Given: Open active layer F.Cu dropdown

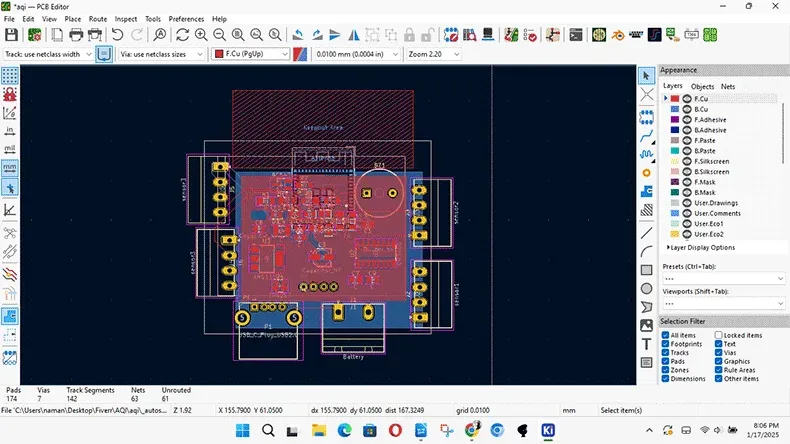Looking at the screenshot, I should pyautogui.click(x=250, y=54).
